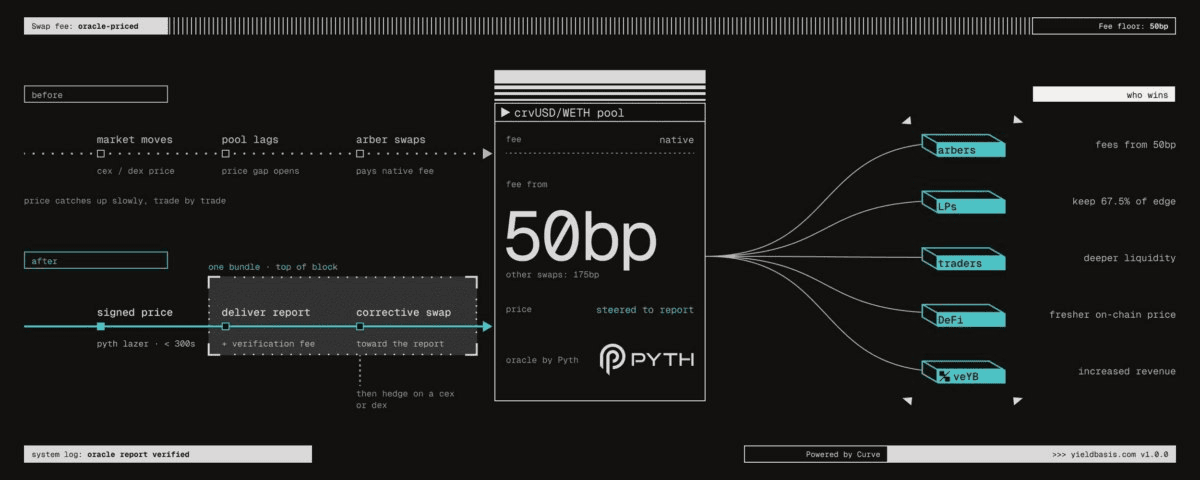The image size is (1200, 480).
Task: Click the increased revenue text
Action: (1126, 372)
